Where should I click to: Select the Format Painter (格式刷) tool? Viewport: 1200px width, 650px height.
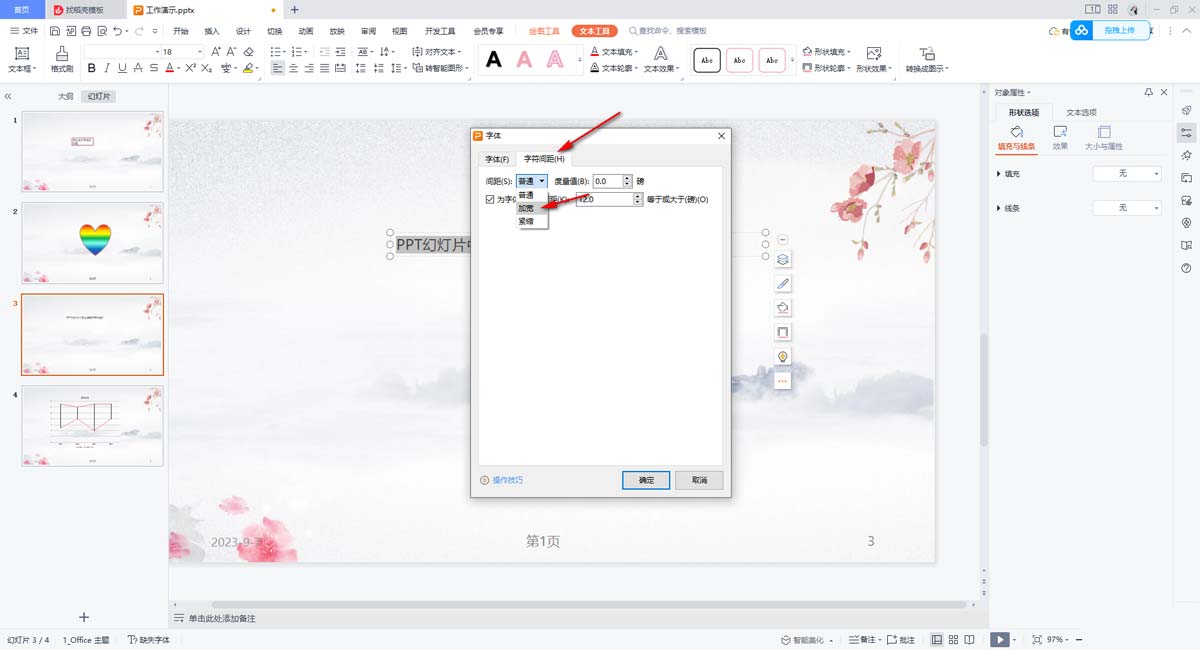click(x=62, y=59)
